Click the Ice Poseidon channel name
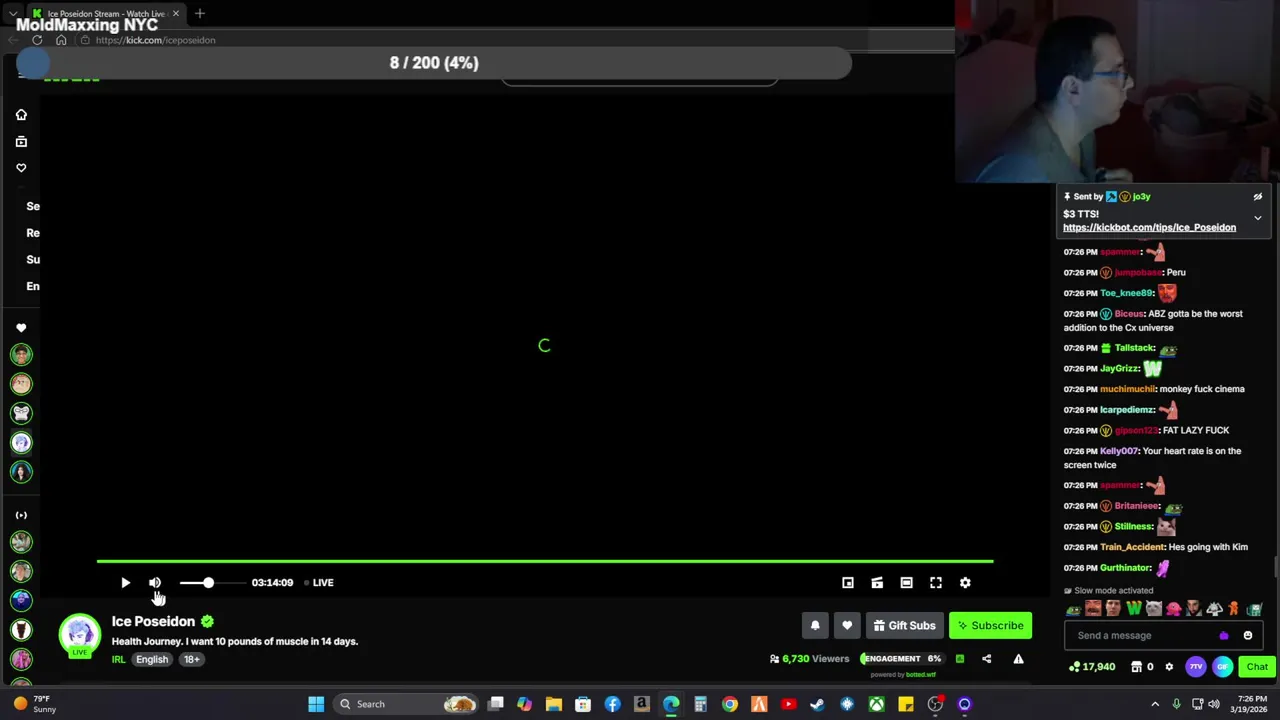Image resolution: width=1280 pixels, height=720 pixels. point(153,621)
